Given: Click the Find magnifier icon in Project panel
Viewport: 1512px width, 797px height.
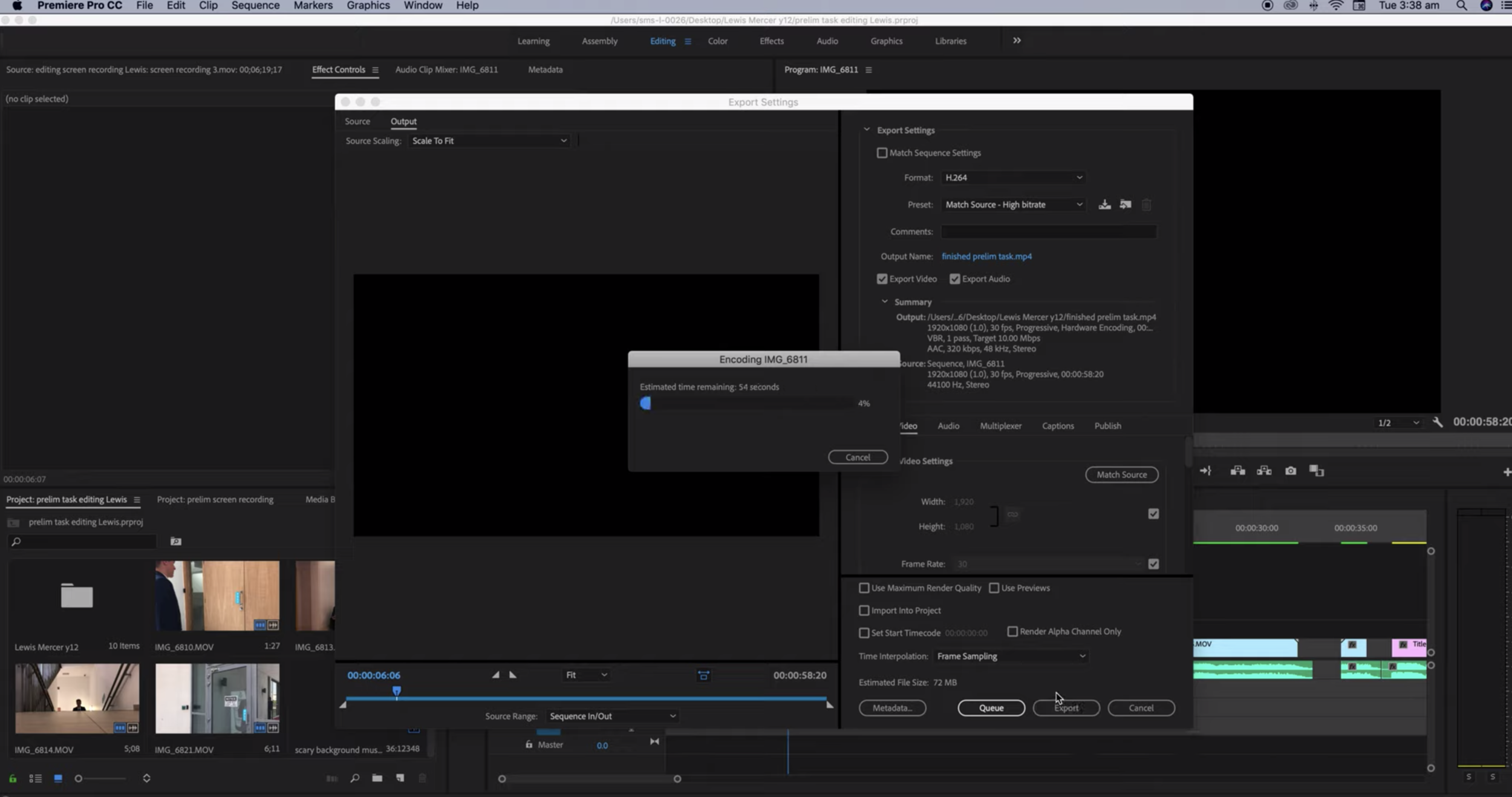Looking at the screenshot, I should 354,778.
